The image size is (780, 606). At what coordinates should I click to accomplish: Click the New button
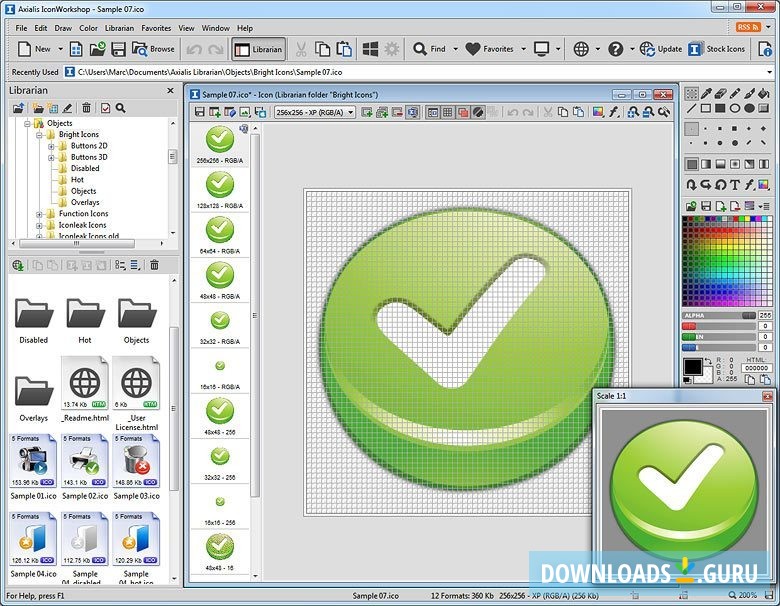pyautogui.click(x=34, y=49)
